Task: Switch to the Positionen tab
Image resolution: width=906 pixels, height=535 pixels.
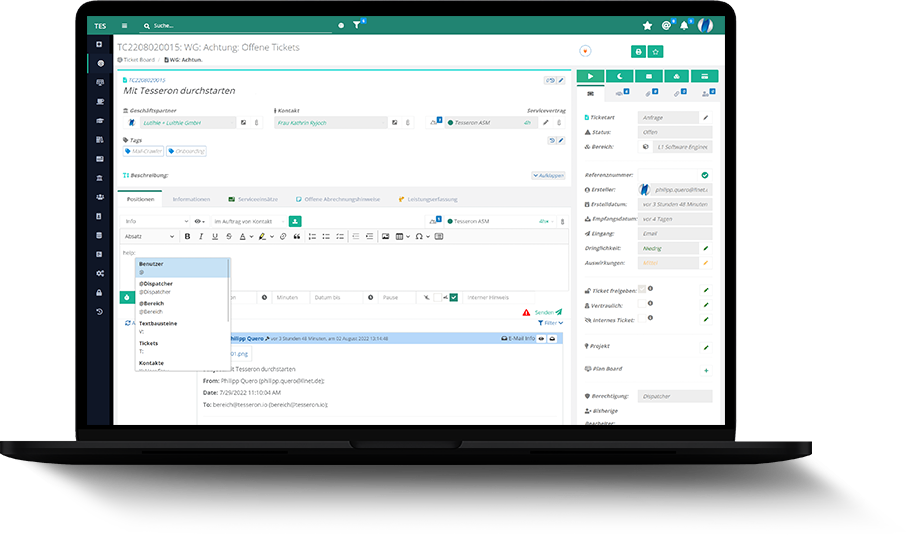Action: [140, 199]
